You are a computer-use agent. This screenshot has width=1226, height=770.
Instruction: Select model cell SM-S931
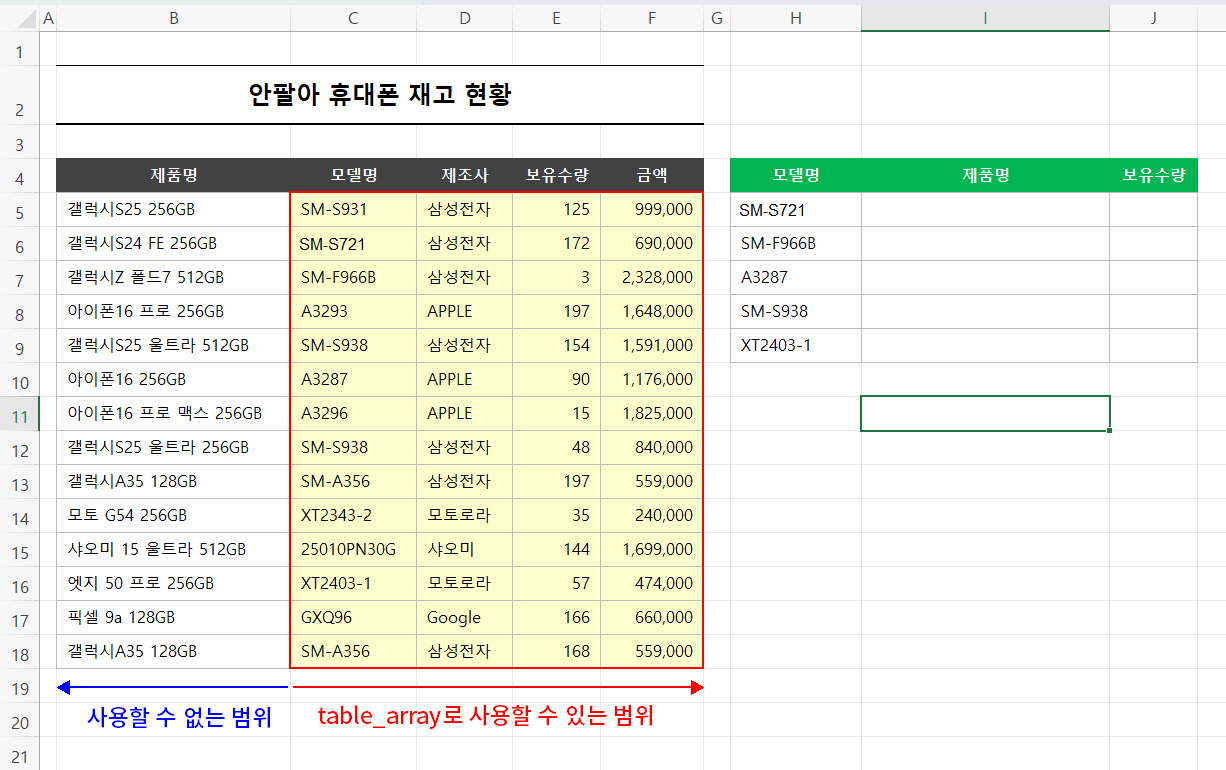click(x=353, y=210)
